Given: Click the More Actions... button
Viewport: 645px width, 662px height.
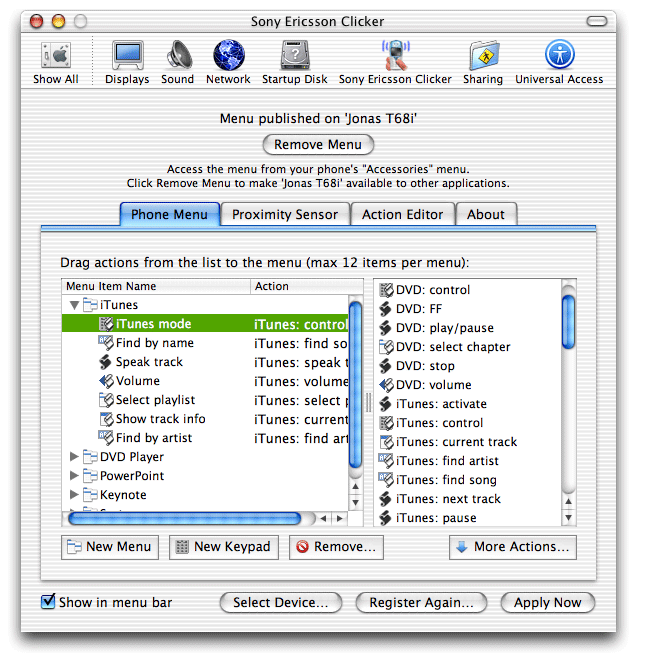Looking at the screenshot, I should 513,547.
